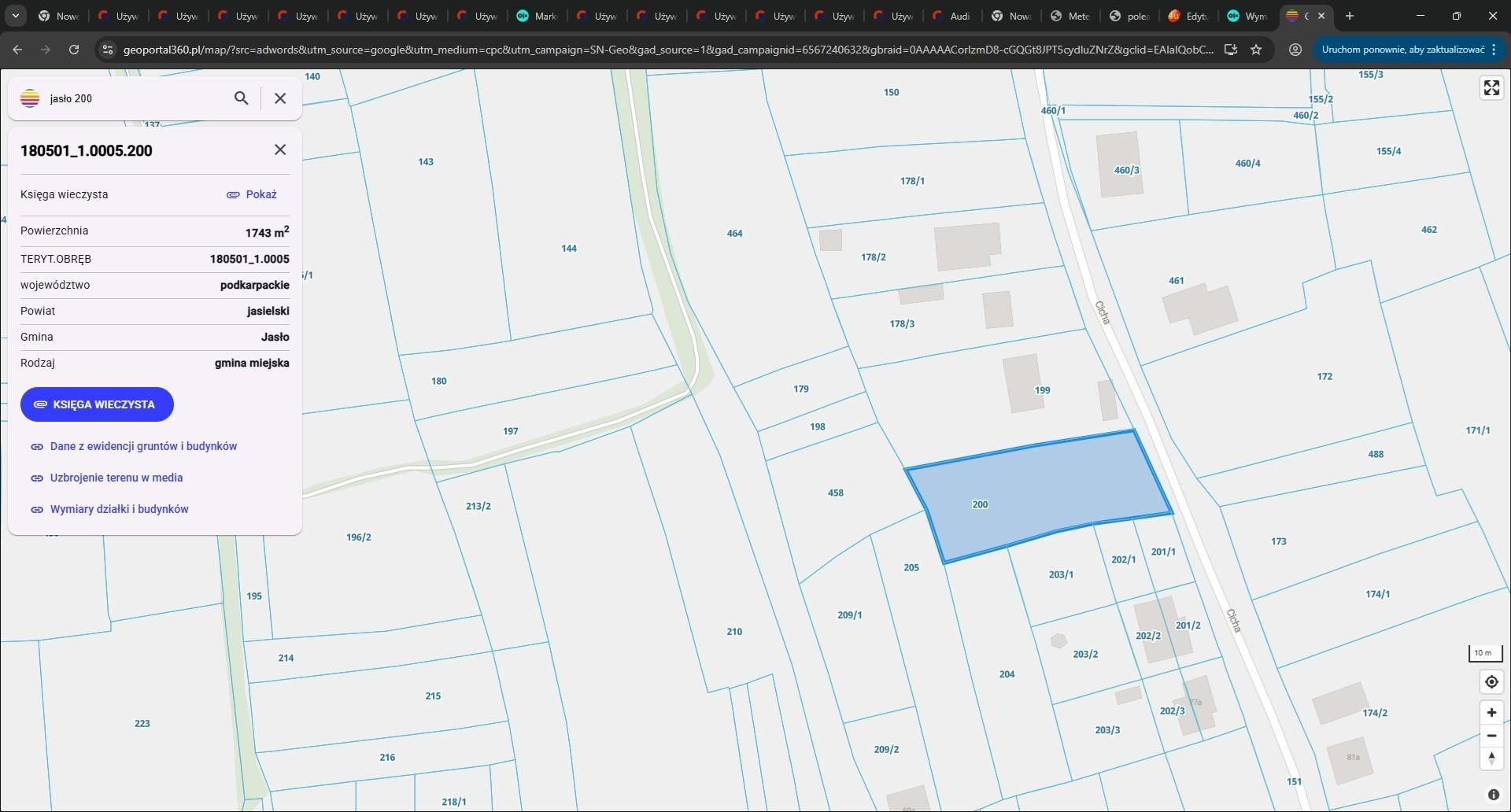Viewport: 1511px width, 812px height.
Task: Click parcel label 488 on map
Action: (1376, 454)
